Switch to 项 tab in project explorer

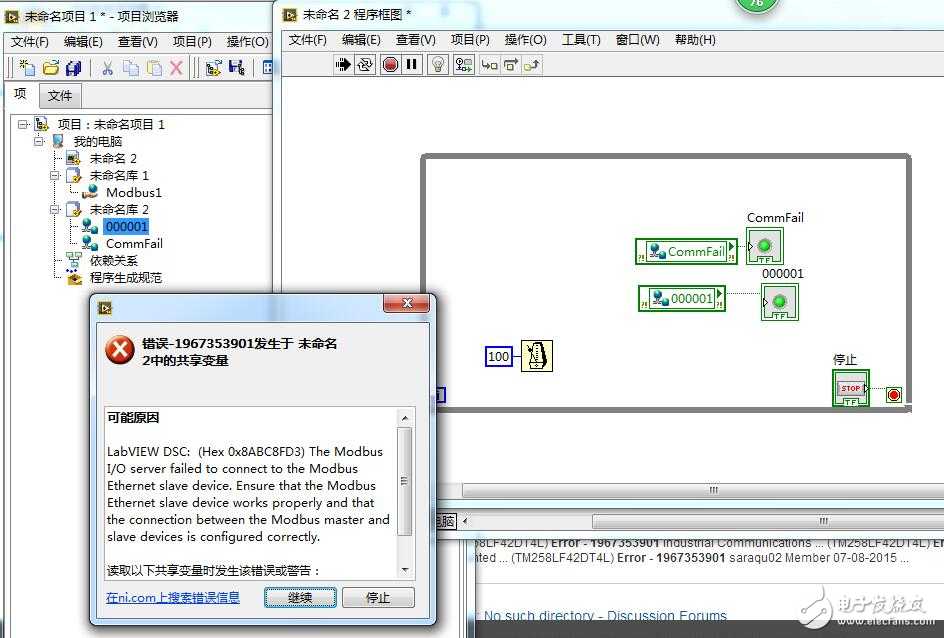click(x=20, y=94)
